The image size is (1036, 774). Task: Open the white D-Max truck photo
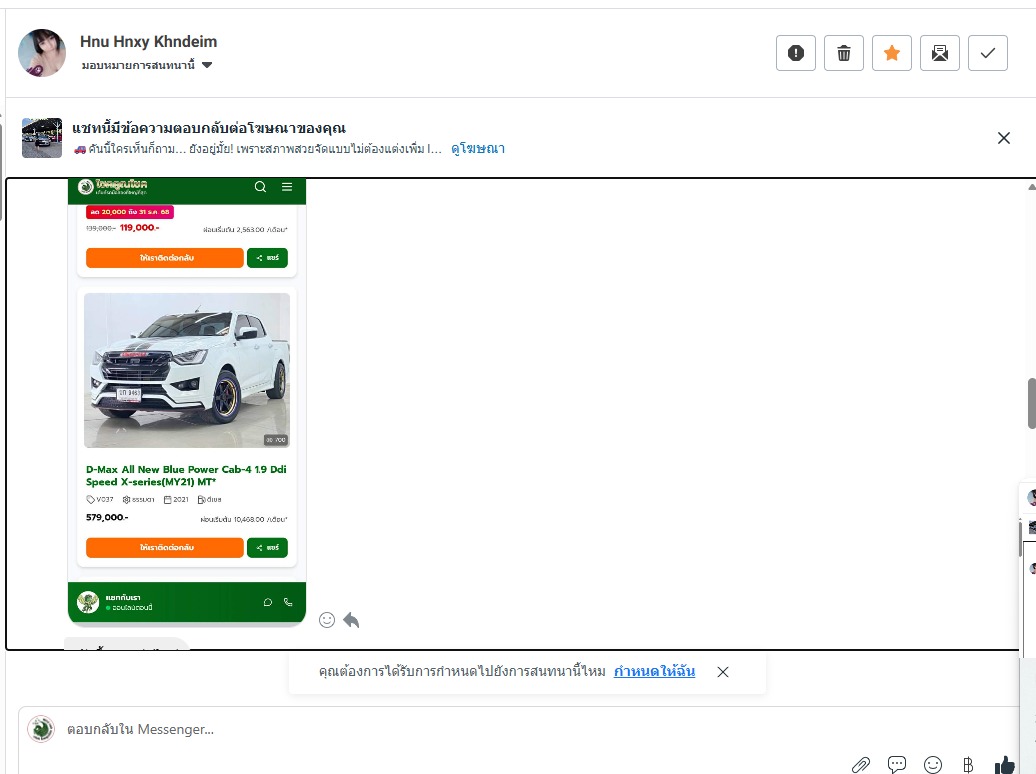click(x=187, y=370)
